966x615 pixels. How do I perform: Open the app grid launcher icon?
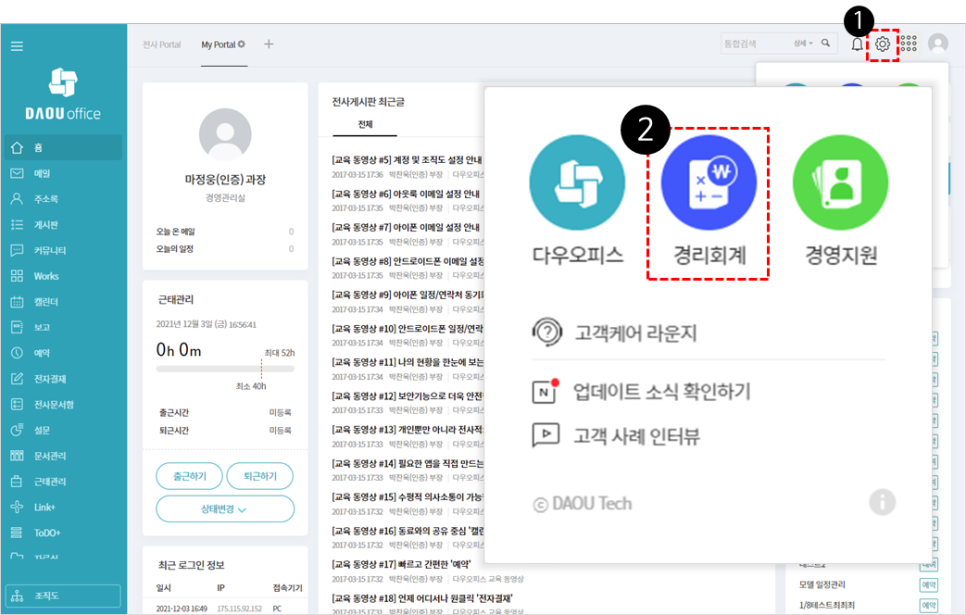click(909, 44)
